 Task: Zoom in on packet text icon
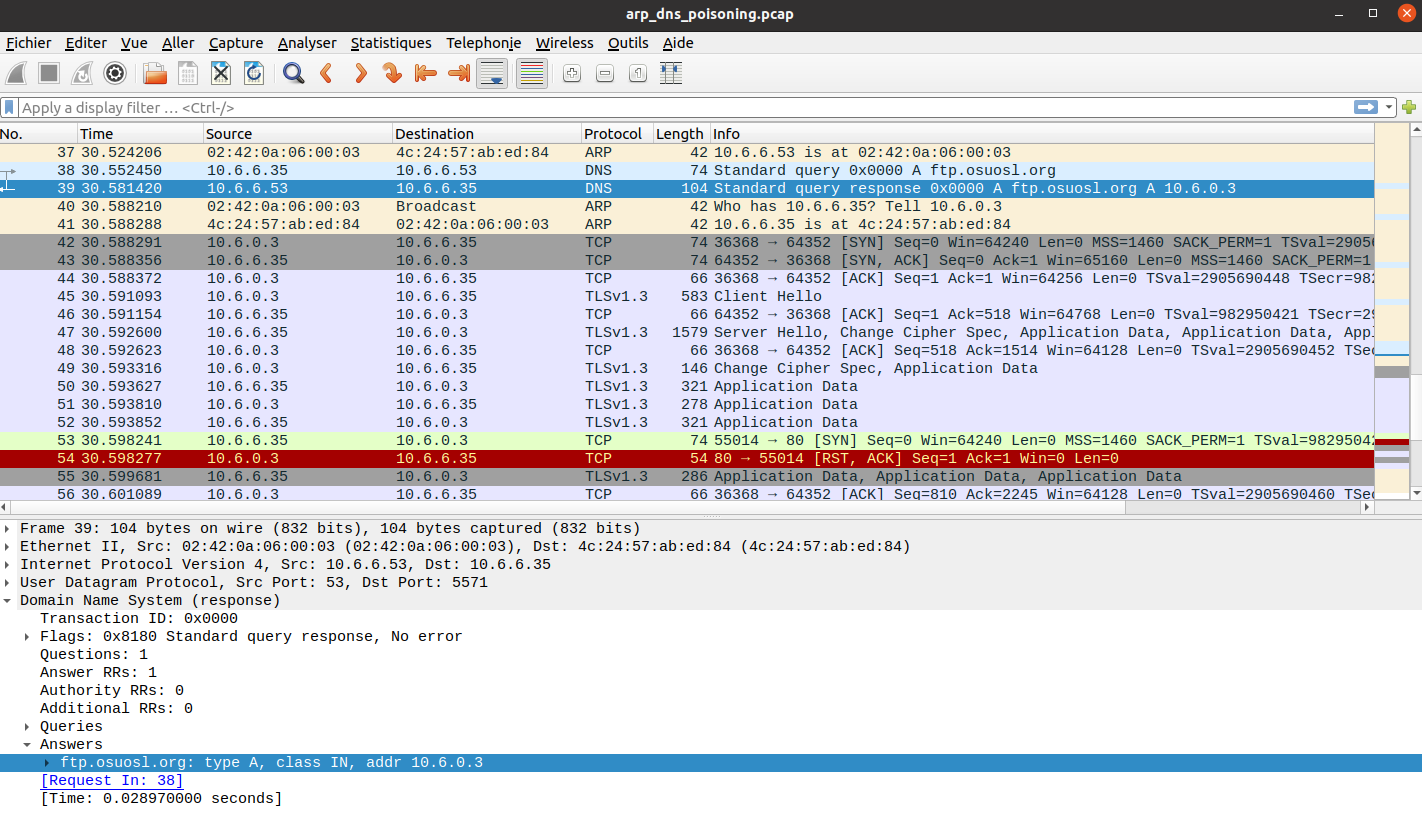click(572, 73)
